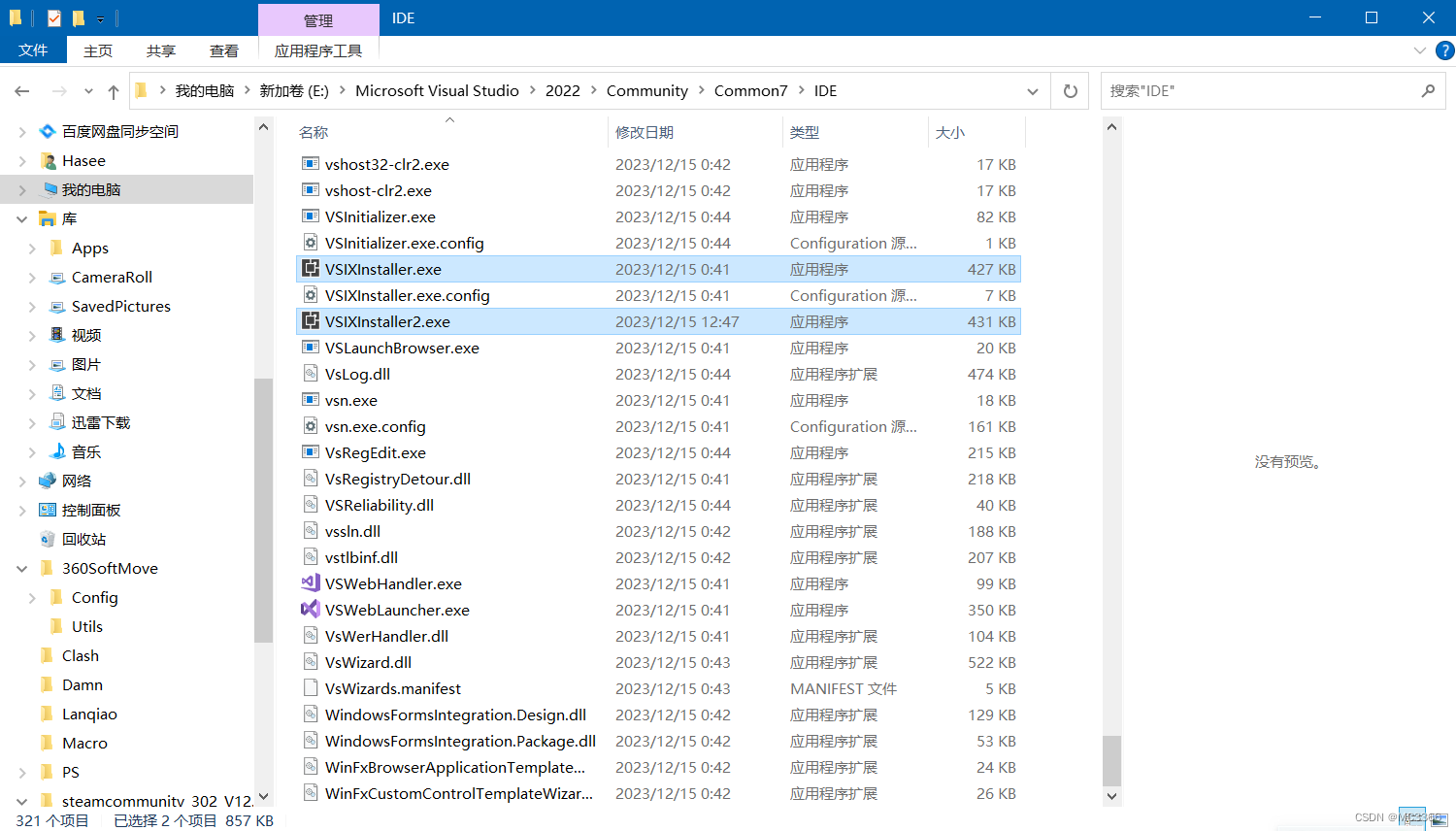Select the Lanqiao folder in sidebar
The height and width of the screenshot is (831, 1456).
pyautogui.click(x=89, y=714)
